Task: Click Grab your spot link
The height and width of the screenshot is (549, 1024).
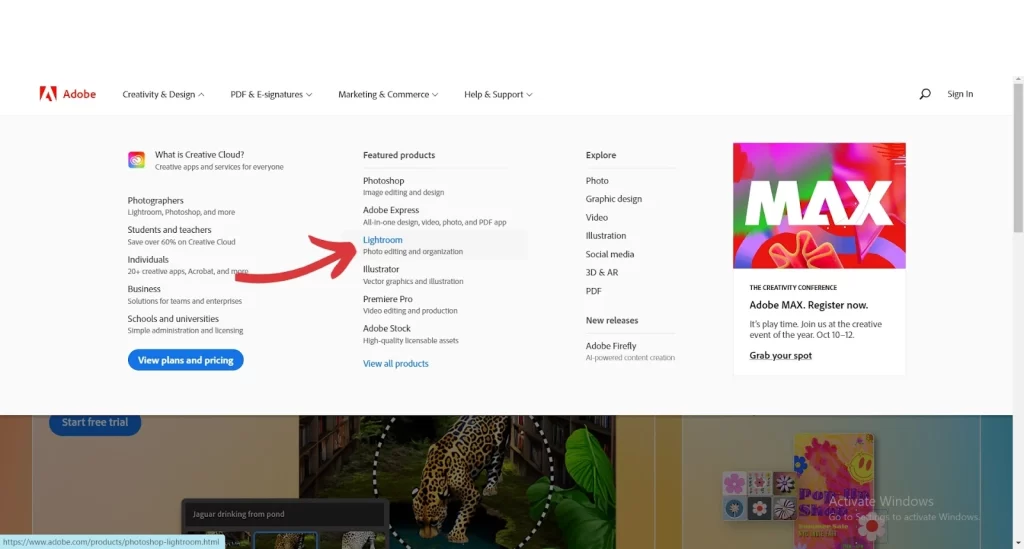Action: pos(780,356)
